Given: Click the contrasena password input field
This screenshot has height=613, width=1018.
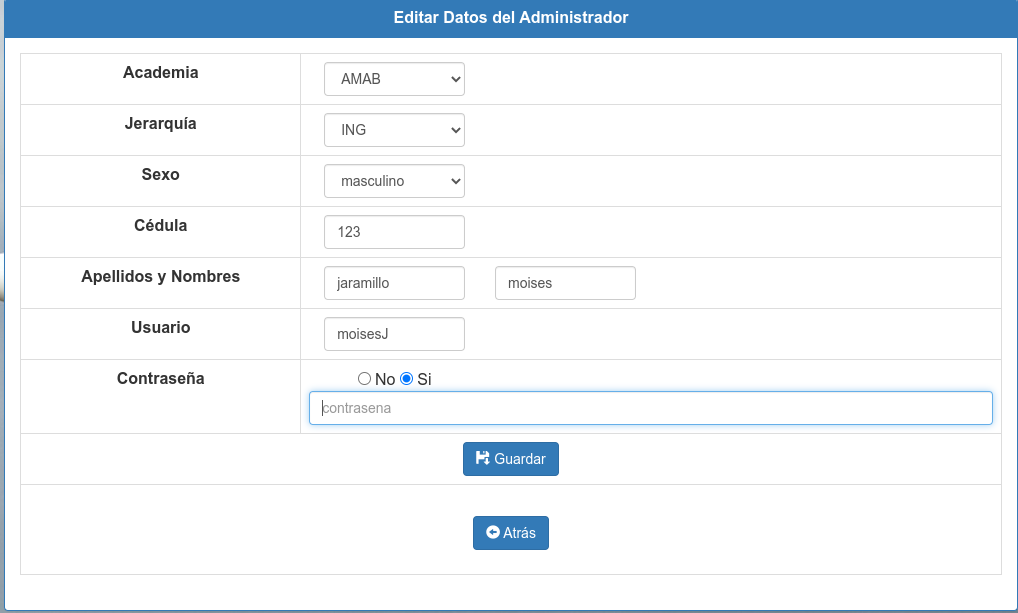Looking at the screenshot, I should coord(650,408).
